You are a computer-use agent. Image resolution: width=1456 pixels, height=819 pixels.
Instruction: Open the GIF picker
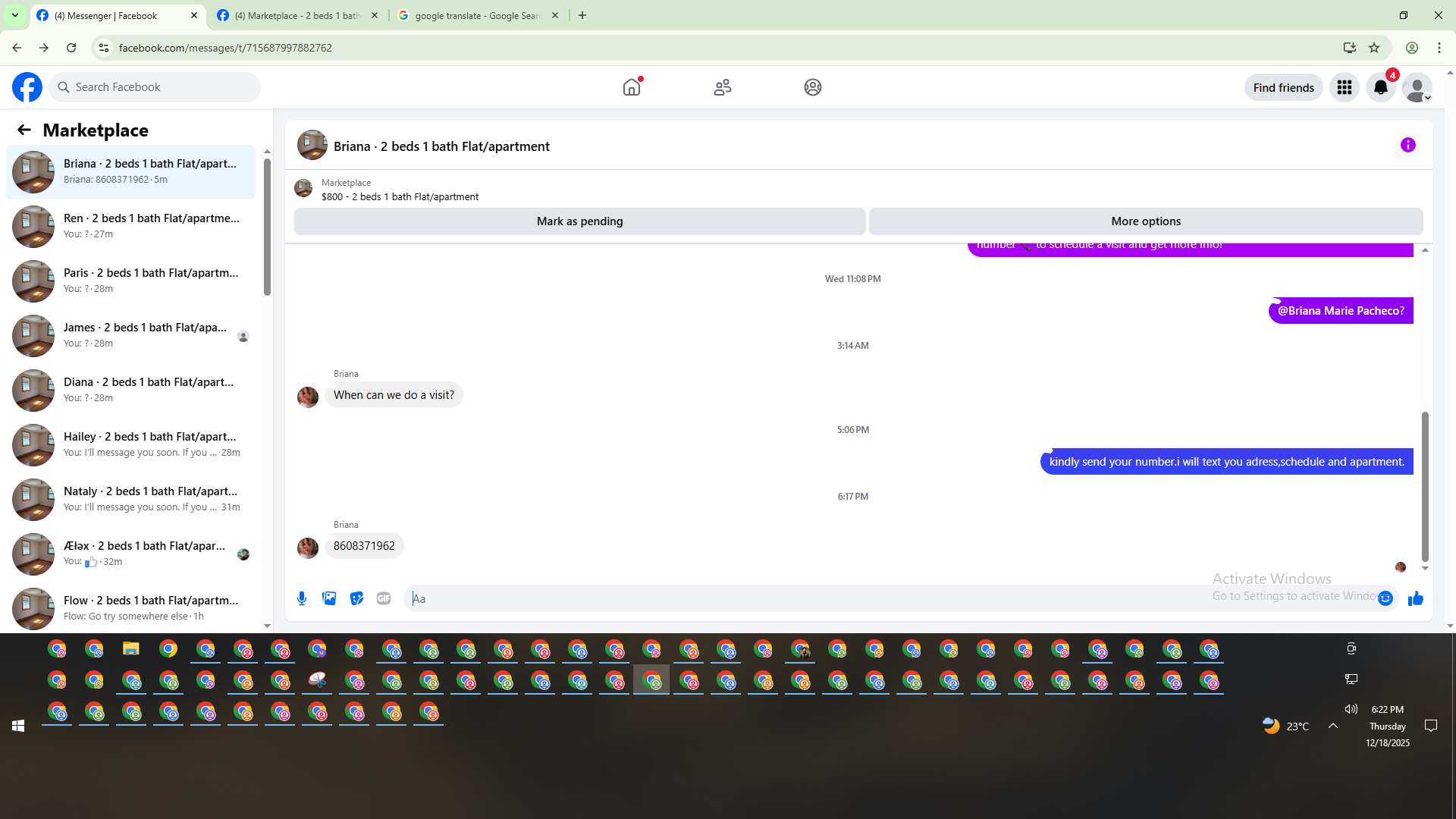(x=384, y=598)
